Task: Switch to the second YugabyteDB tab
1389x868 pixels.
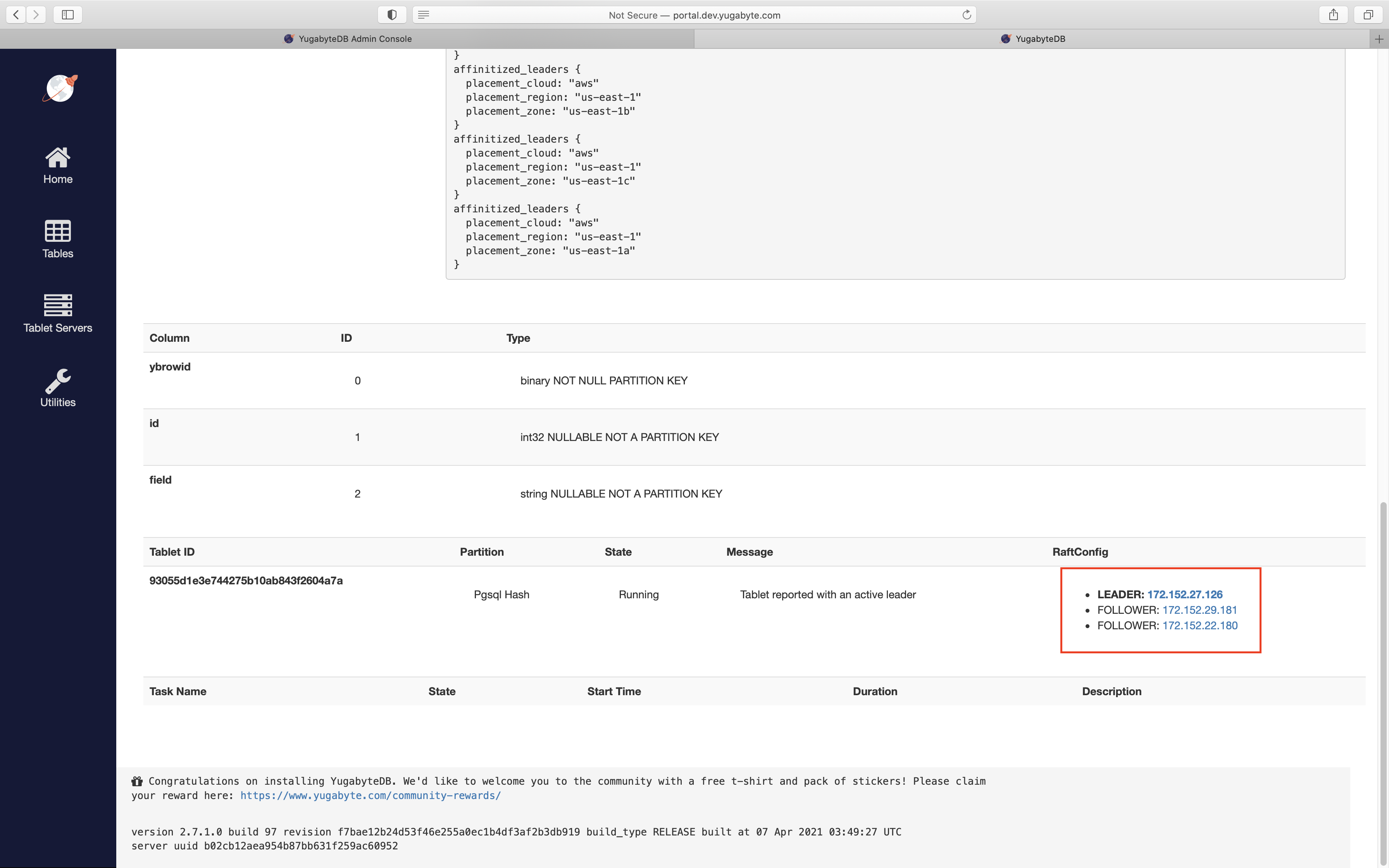Action: 1032,38
